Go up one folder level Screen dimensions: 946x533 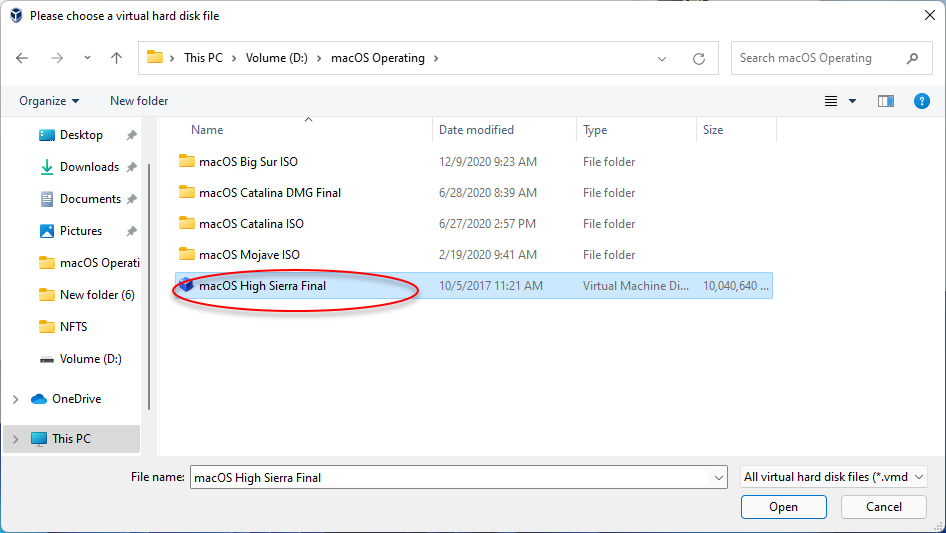116,58
